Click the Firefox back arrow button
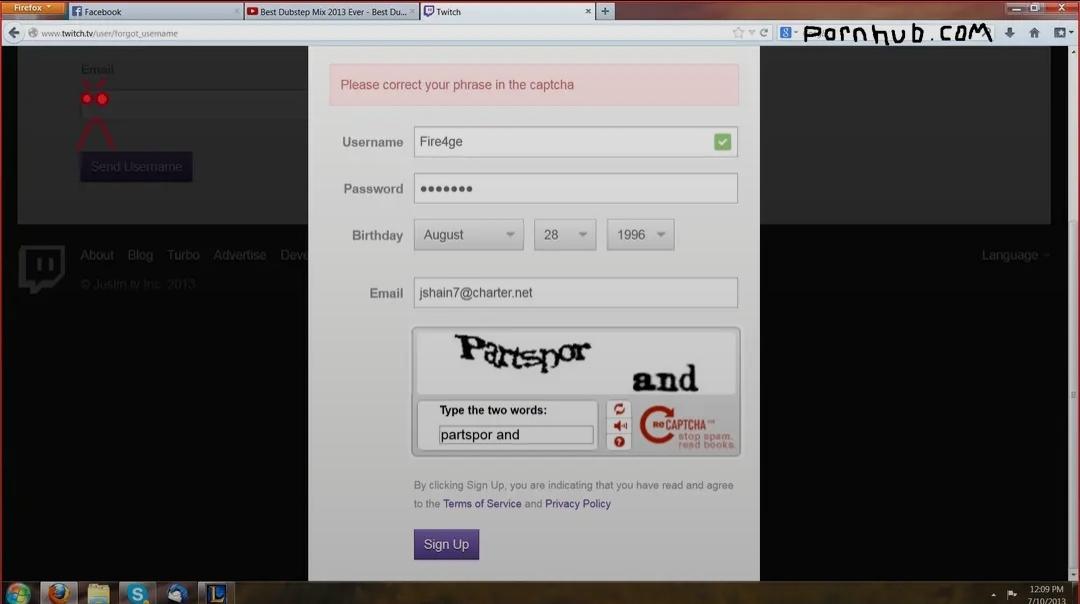 14,33
